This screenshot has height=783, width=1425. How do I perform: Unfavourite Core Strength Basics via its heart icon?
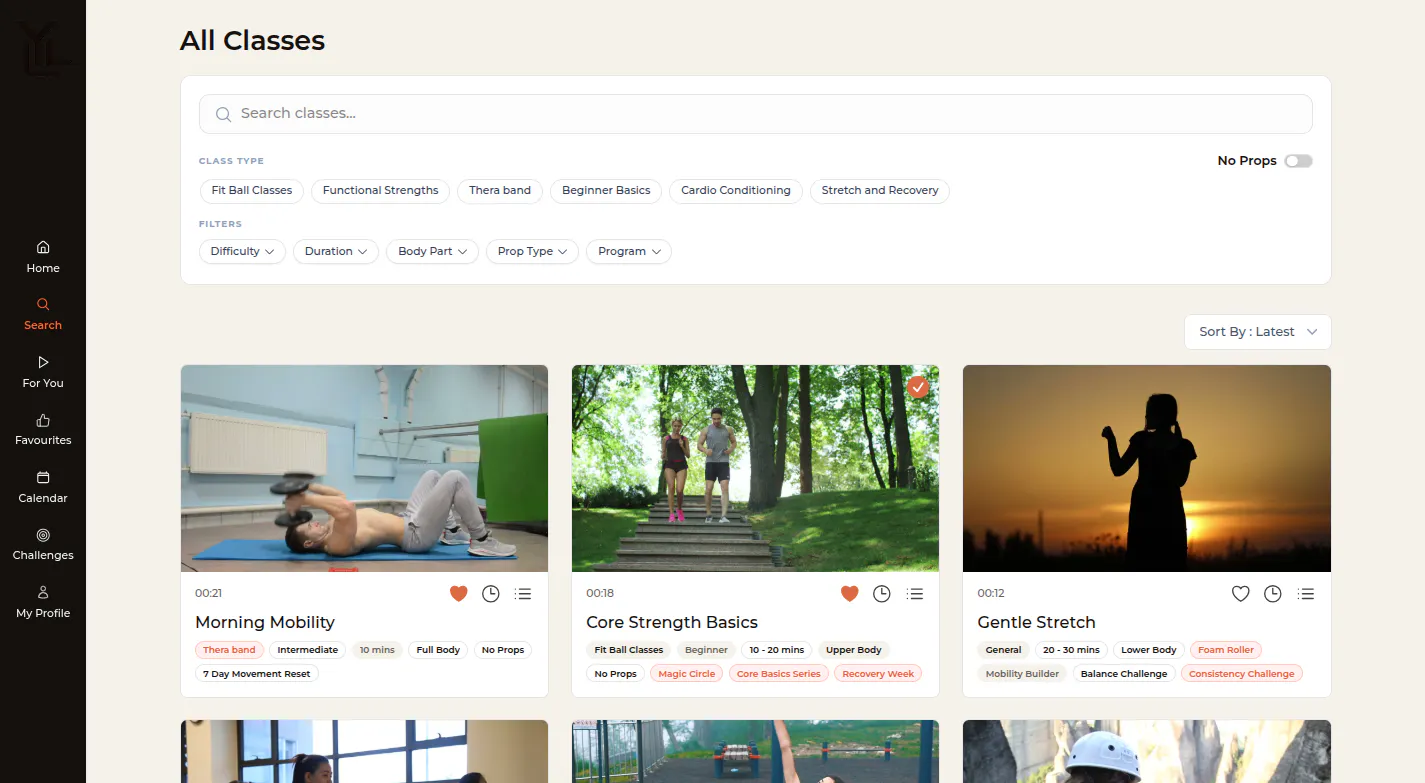[x=849, y=594]
